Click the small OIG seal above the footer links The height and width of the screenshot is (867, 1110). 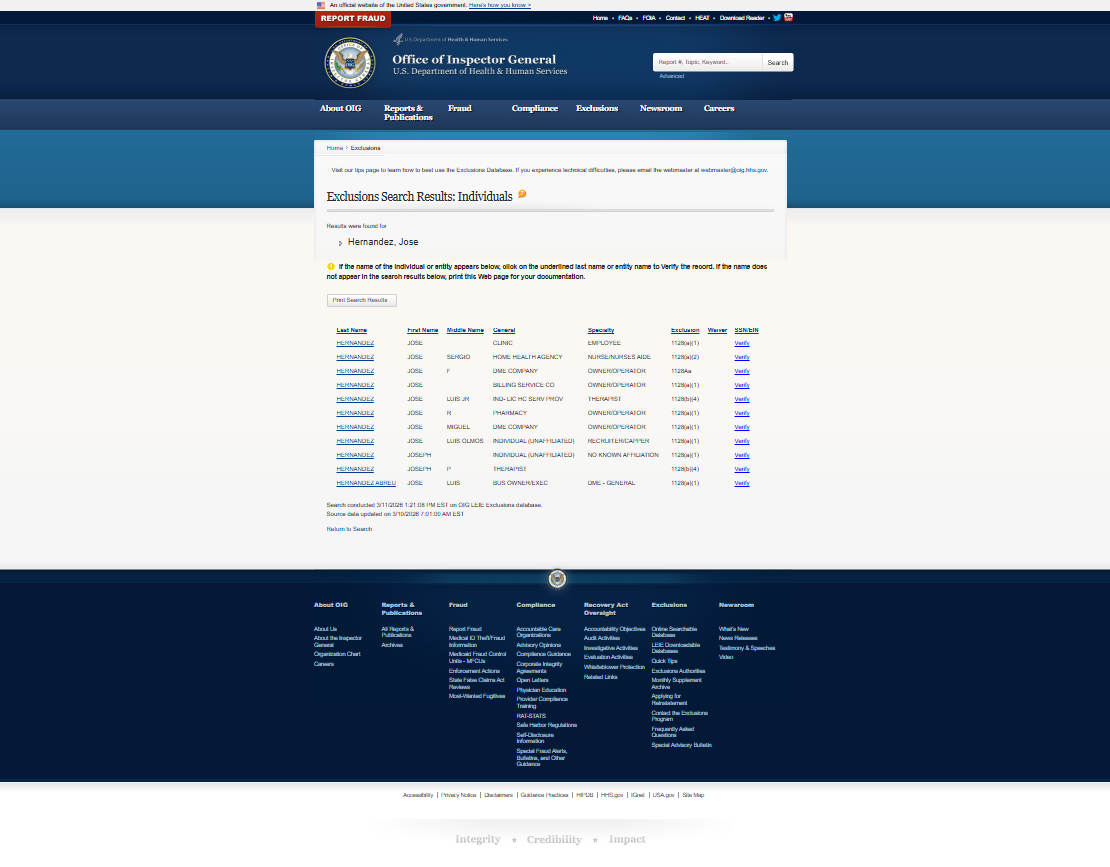point(557,579)
